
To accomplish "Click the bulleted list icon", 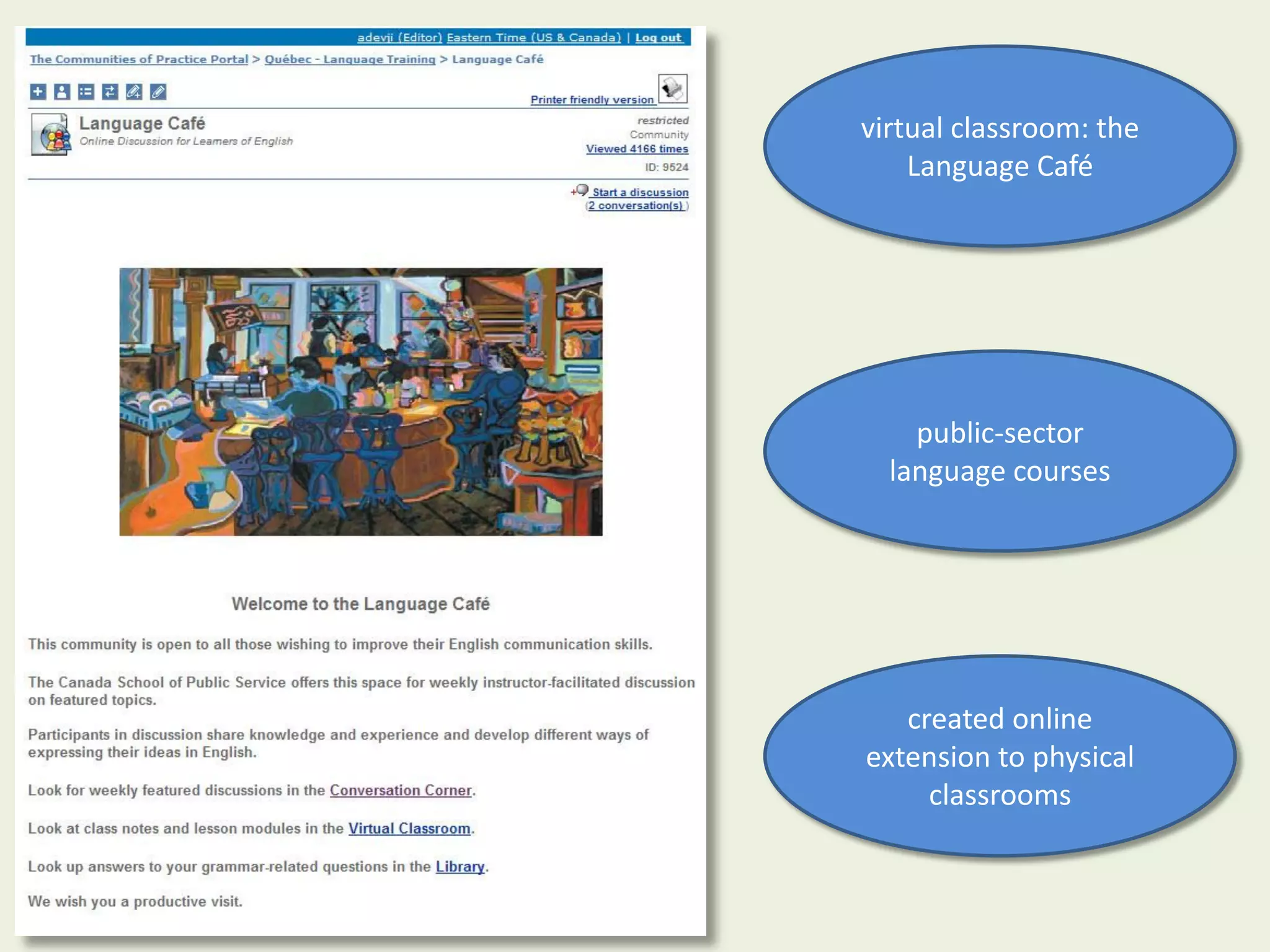I will [x=86, y=92].
